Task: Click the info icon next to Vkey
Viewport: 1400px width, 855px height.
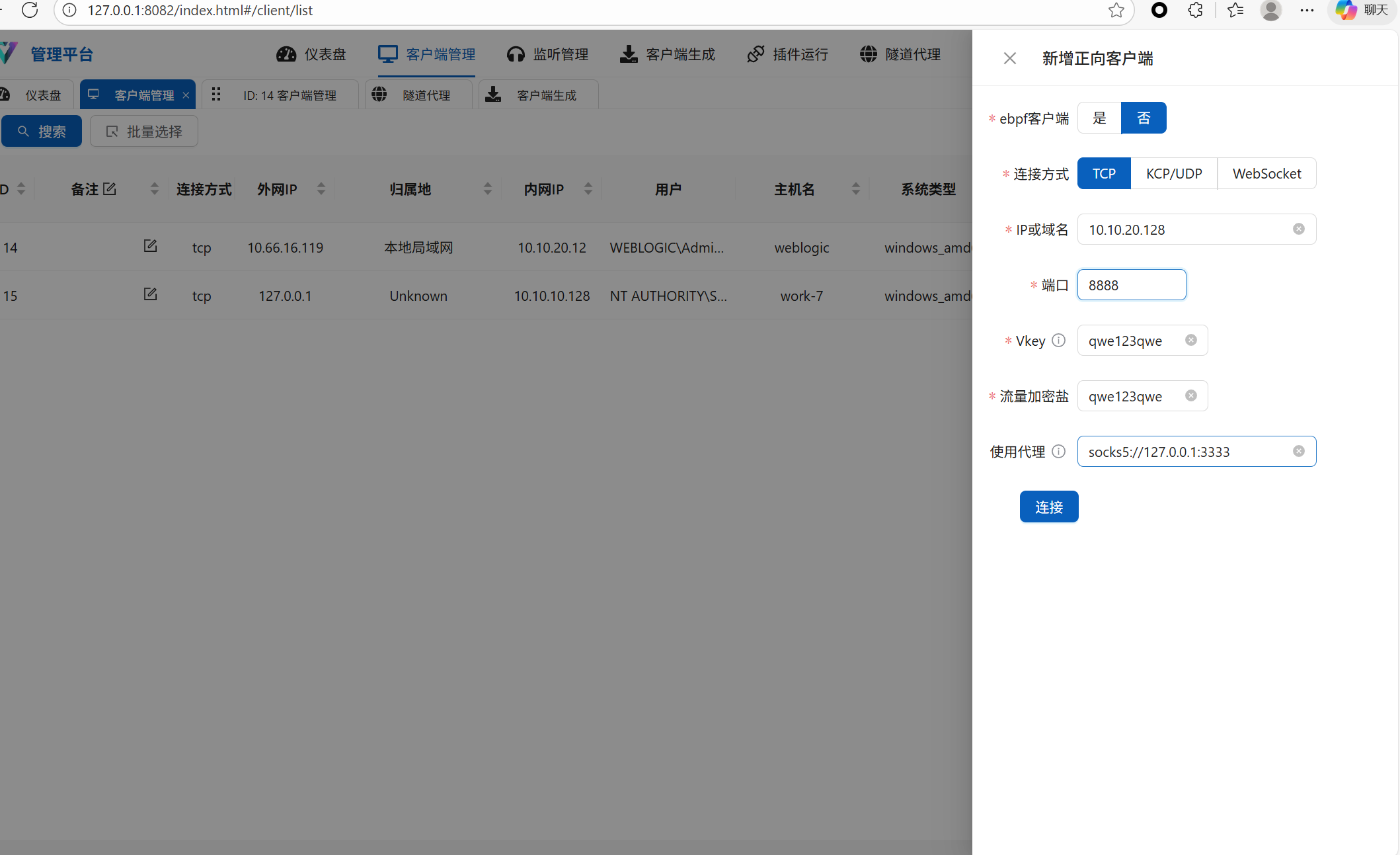Action: pos(1058,340)
